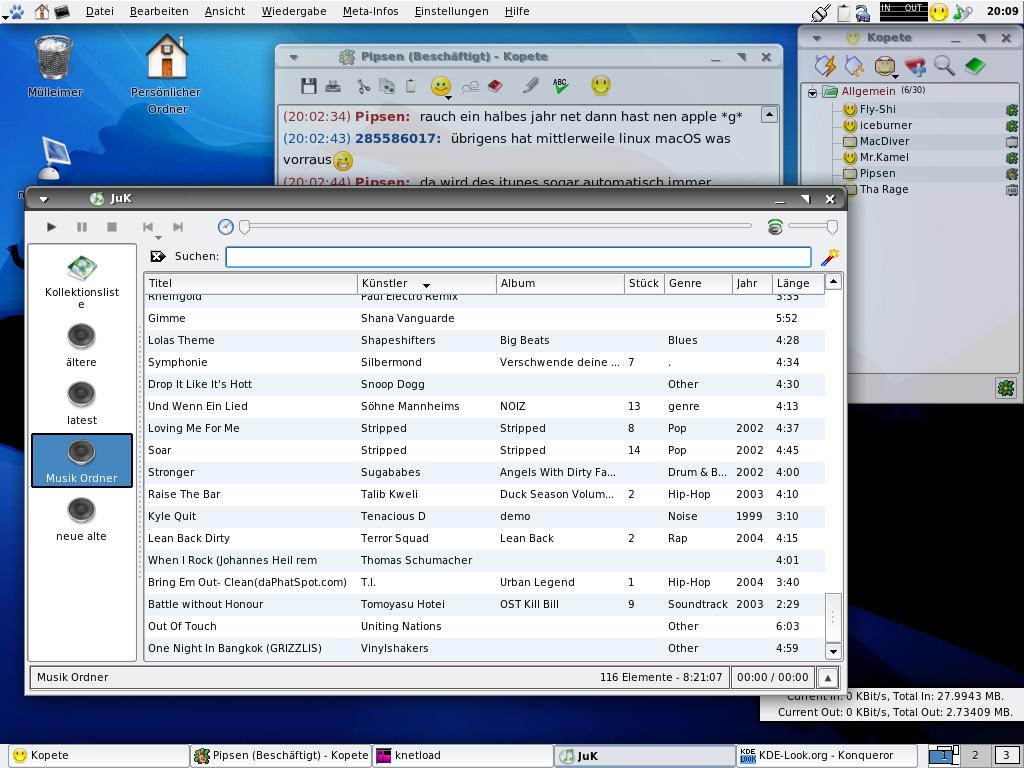
Task: Open the Ansicht menu
Action: click(x=225, y=11)
